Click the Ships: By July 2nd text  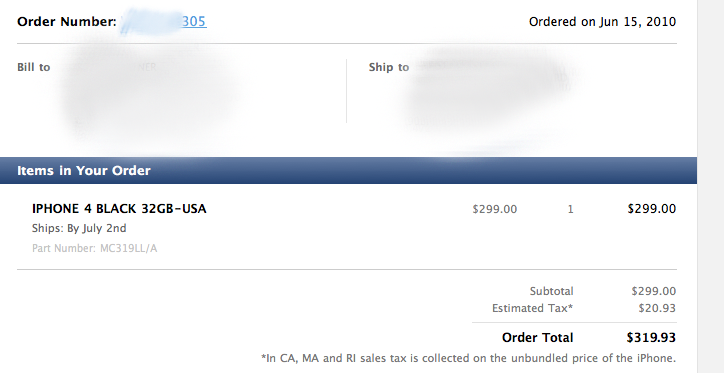79,229
